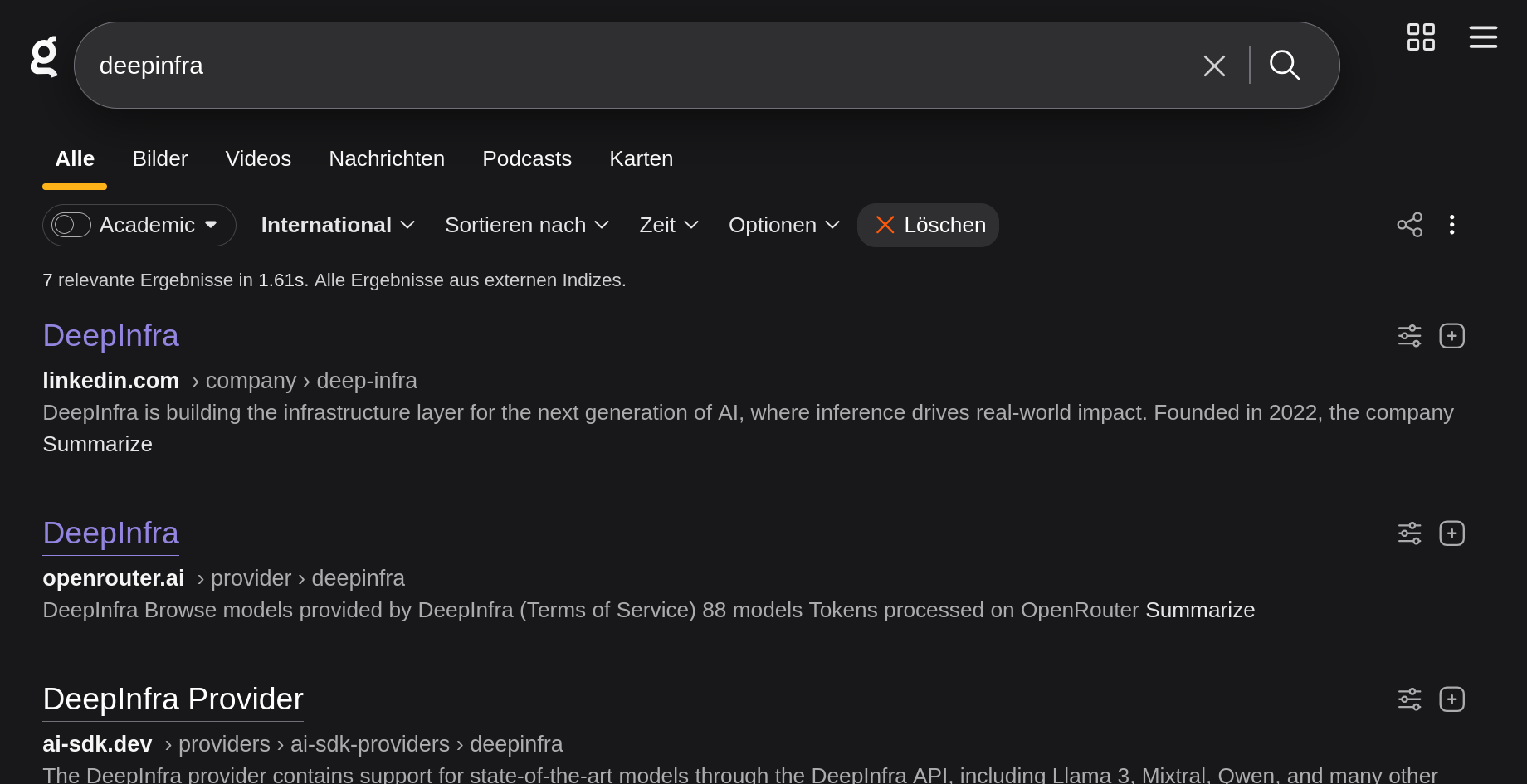Summarize the linkedin.com result
The image size is (1527, 784).
[x=98, y=445]
